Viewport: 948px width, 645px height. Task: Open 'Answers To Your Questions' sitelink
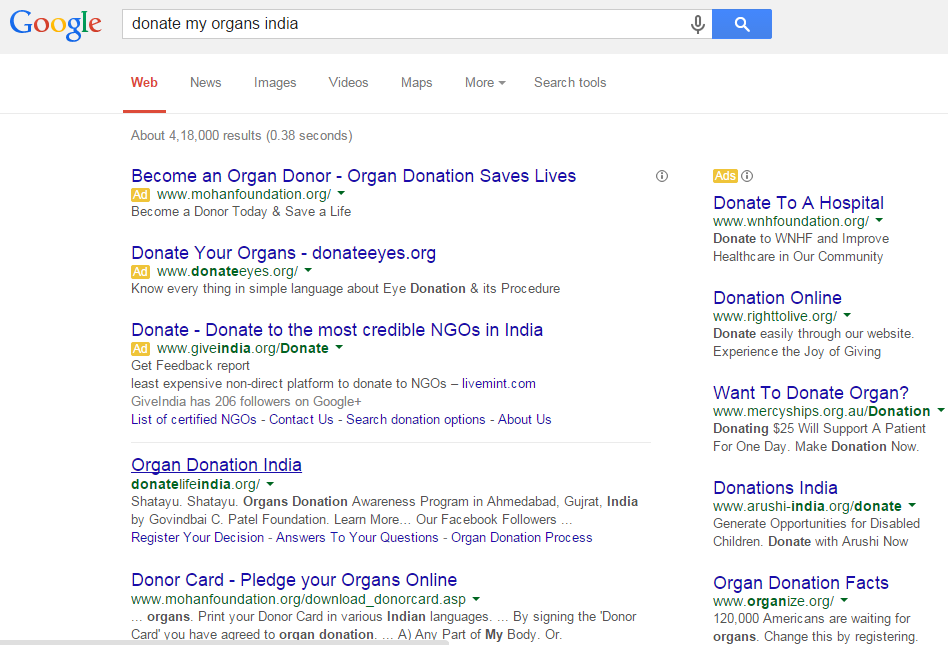pos(357,537)
